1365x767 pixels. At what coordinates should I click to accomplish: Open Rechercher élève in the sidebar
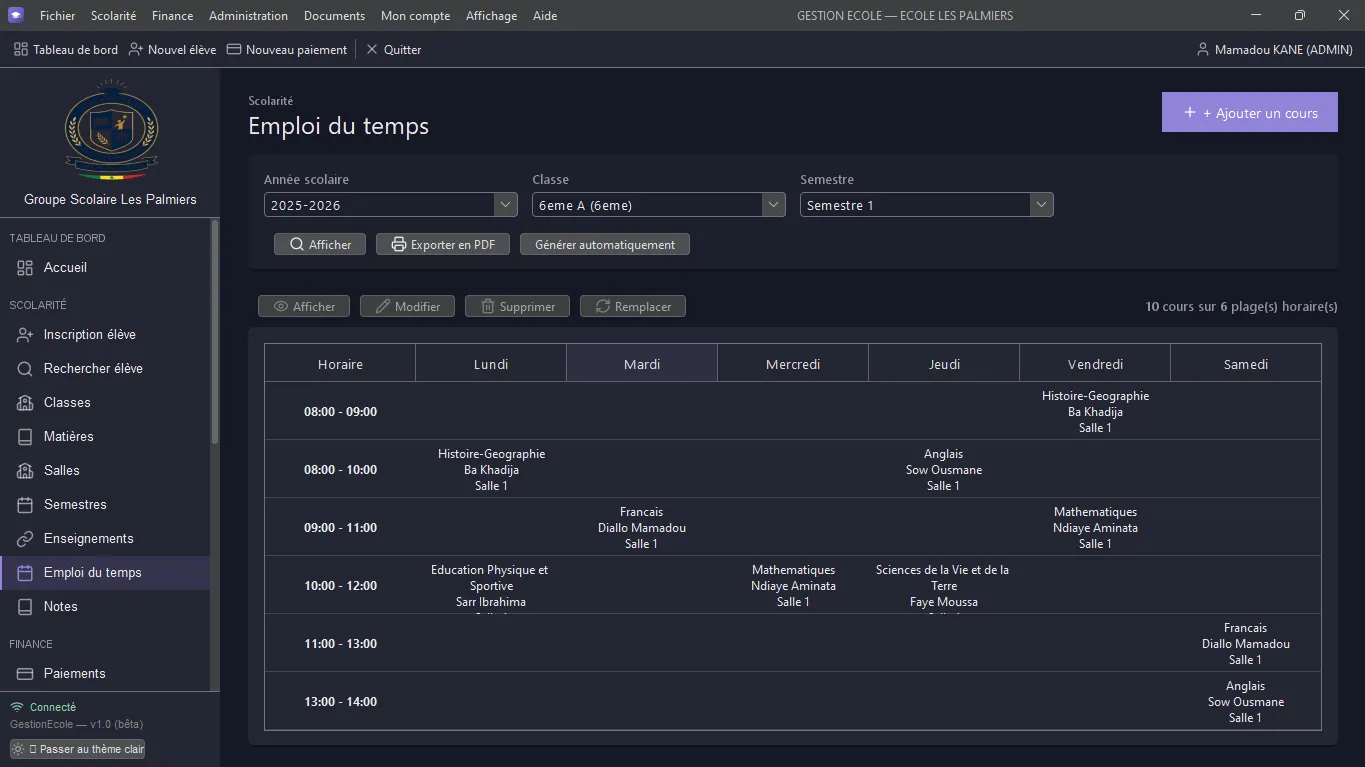click(x=105, y=368)
